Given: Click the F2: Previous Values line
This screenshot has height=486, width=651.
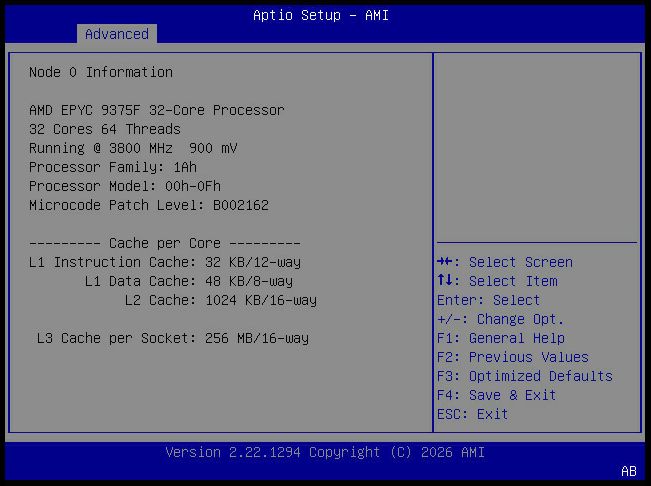Looking at the screenshot, I should point(513,357).
